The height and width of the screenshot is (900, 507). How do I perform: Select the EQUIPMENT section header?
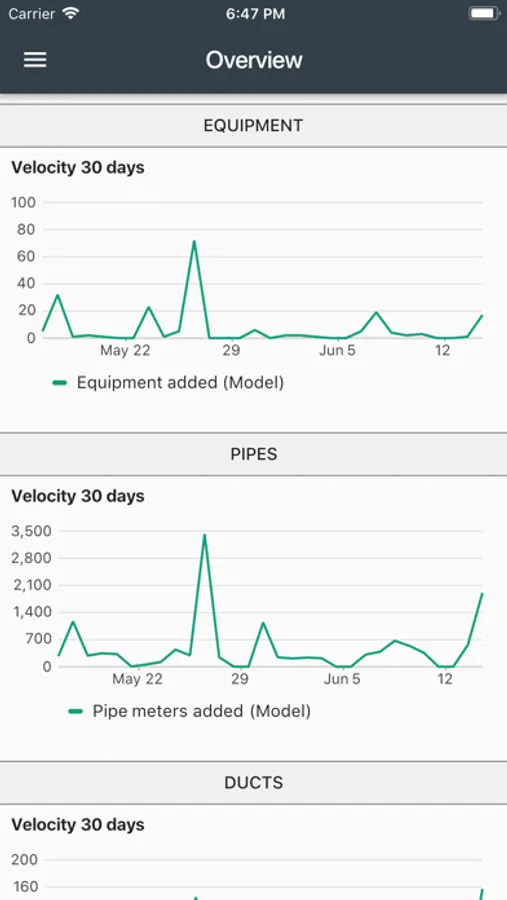(253, 126)
